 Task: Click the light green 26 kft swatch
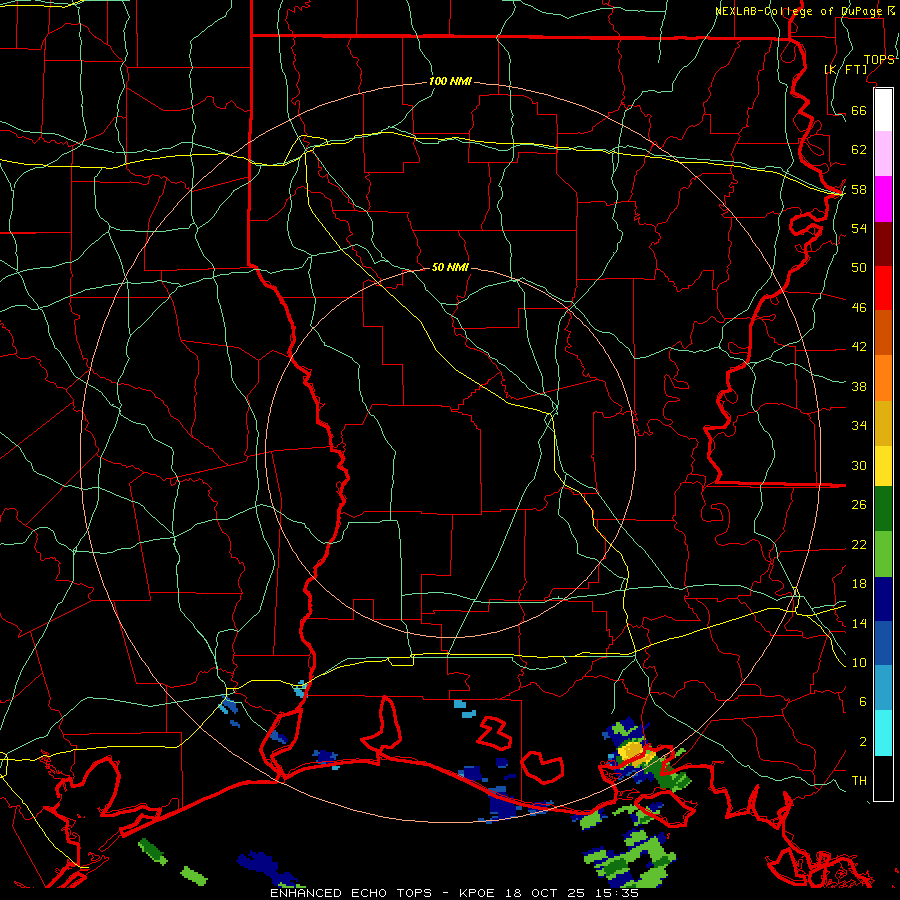click(x=883, y=554)
